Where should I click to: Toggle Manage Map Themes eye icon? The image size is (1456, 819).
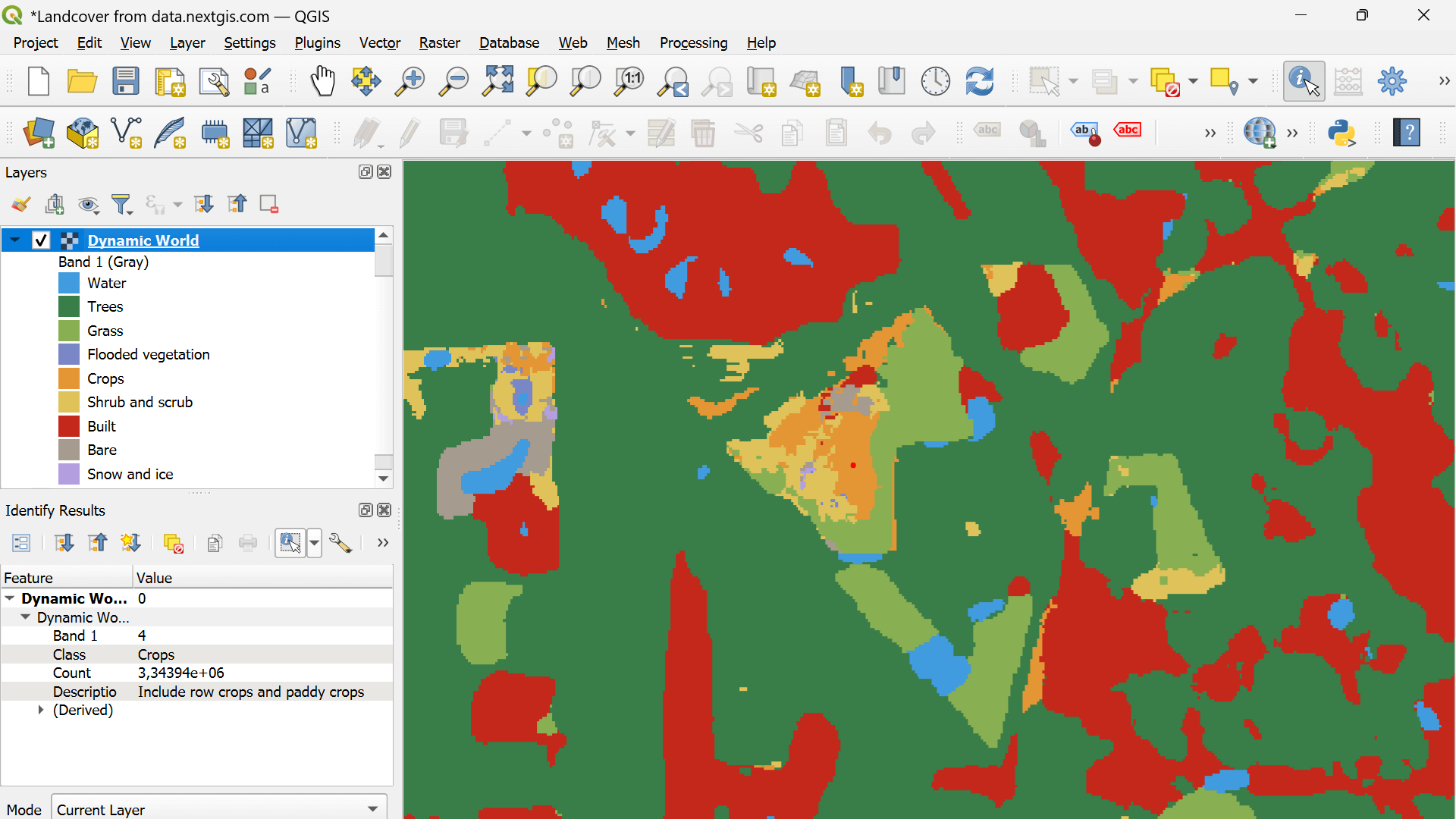pos(88,204)
